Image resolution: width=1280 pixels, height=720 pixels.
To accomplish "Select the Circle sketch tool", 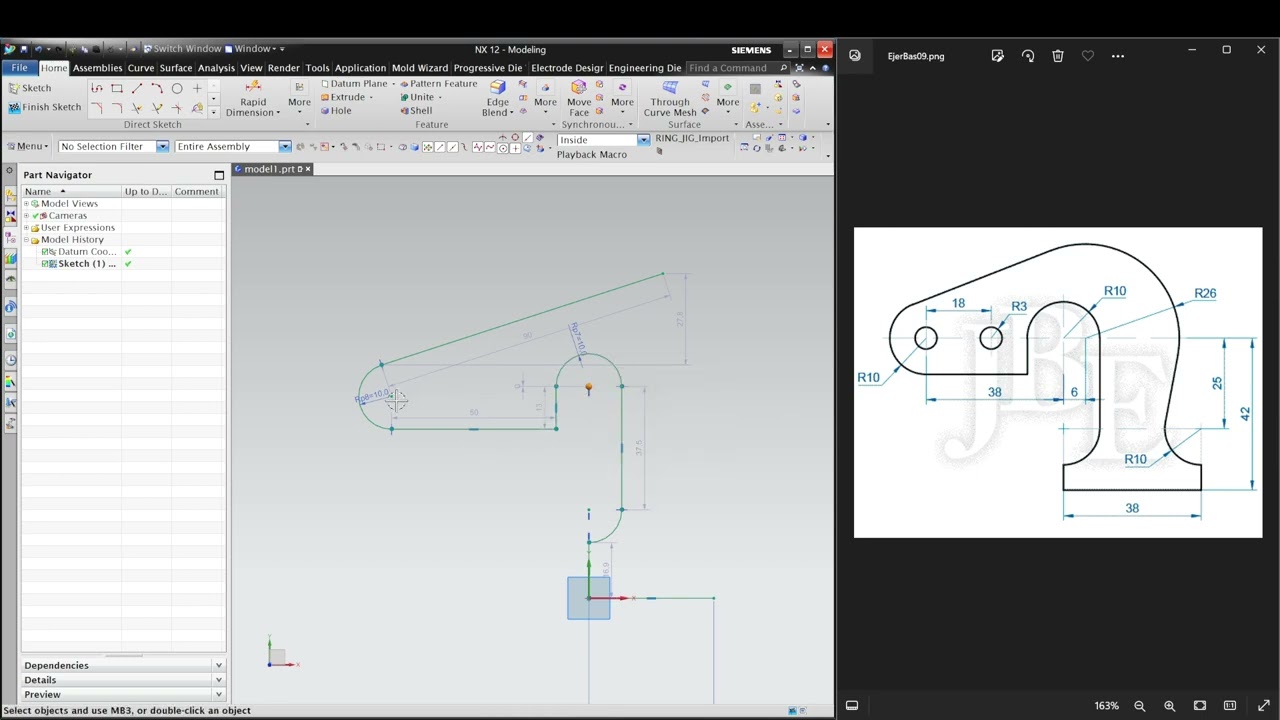I will pyautogui.click(x=177, y=88).
